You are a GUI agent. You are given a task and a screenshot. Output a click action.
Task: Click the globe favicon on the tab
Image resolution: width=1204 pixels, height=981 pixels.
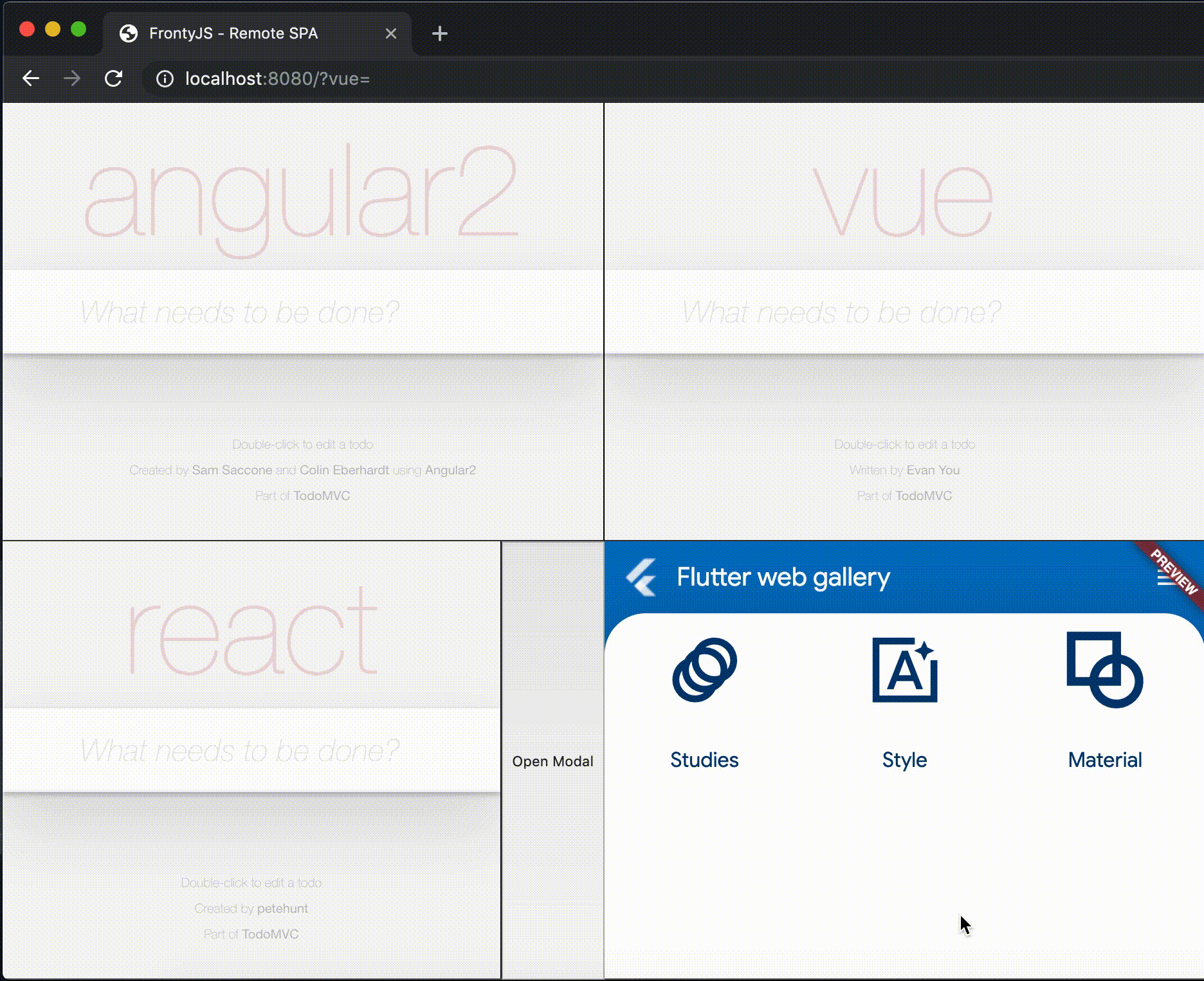pyautogui.click(x=129, y=33)
